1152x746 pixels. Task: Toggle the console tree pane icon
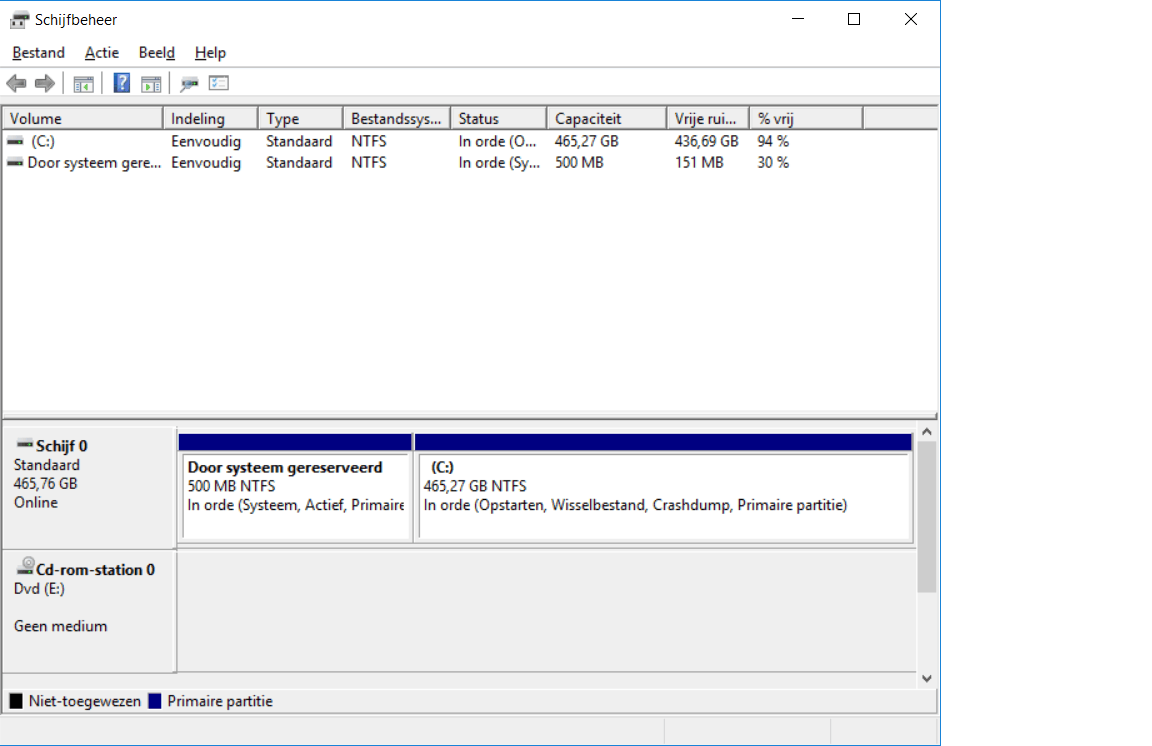84,84
